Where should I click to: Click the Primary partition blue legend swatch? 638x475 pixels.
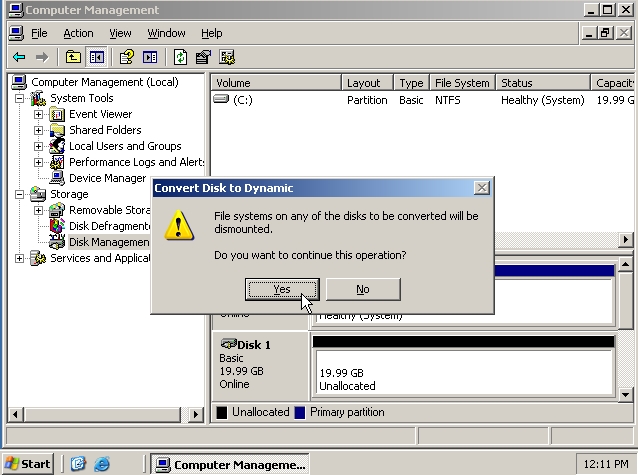[x=300, y=413]
